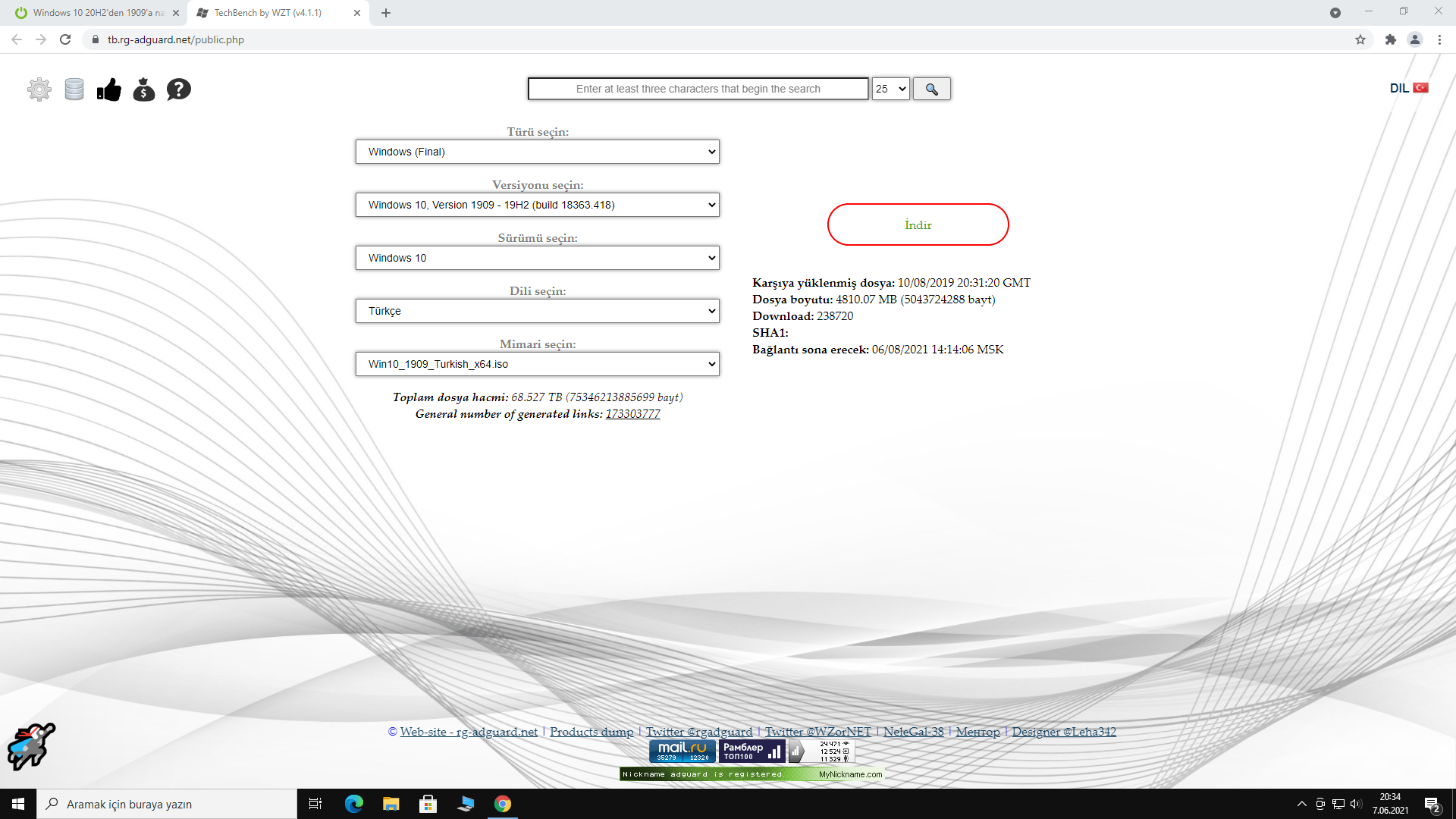
Task: Open the taskbar clock and date
Action: pos(1390,804)
